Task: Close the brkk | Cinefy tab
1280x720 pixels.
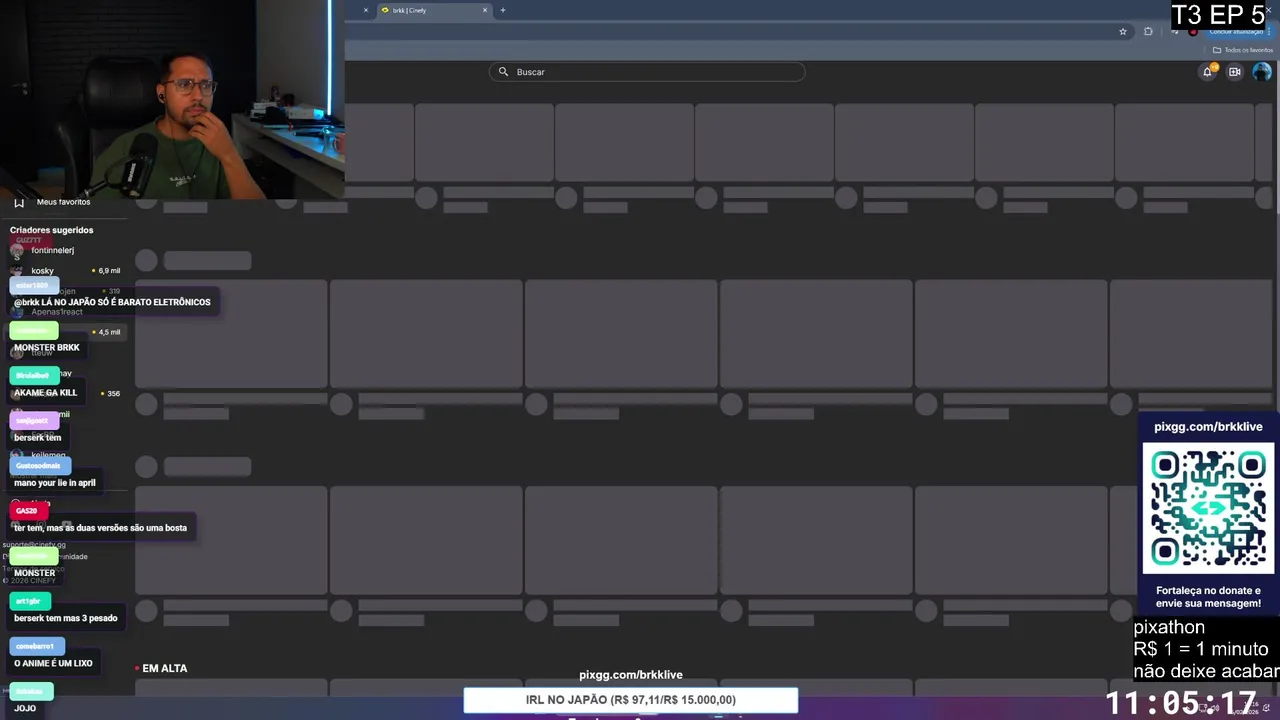Action: pos(485,10)
